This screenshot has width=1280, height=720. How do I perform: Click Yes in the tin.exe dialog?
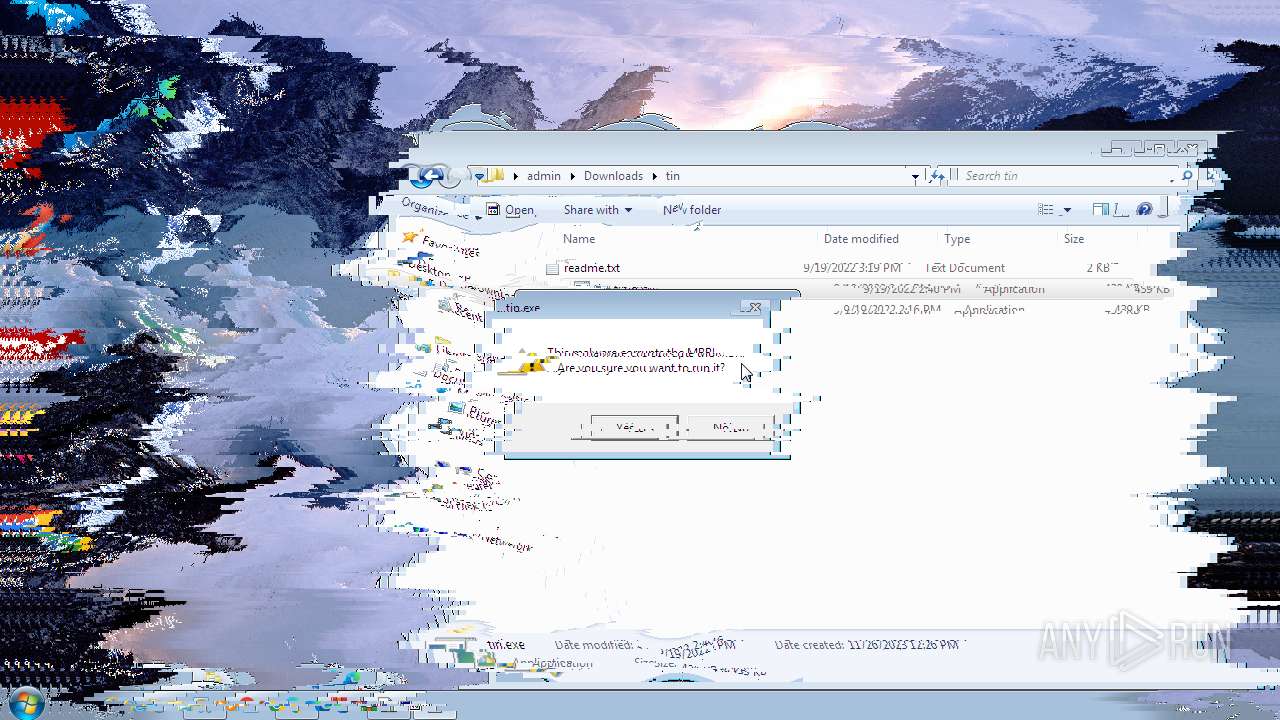[x=634, y=427]
